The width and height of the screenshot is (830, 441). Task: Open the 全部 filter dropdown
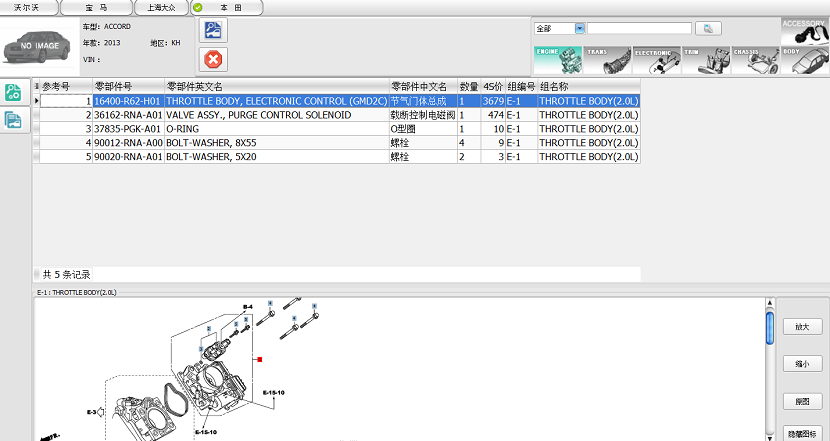[580, 29]
